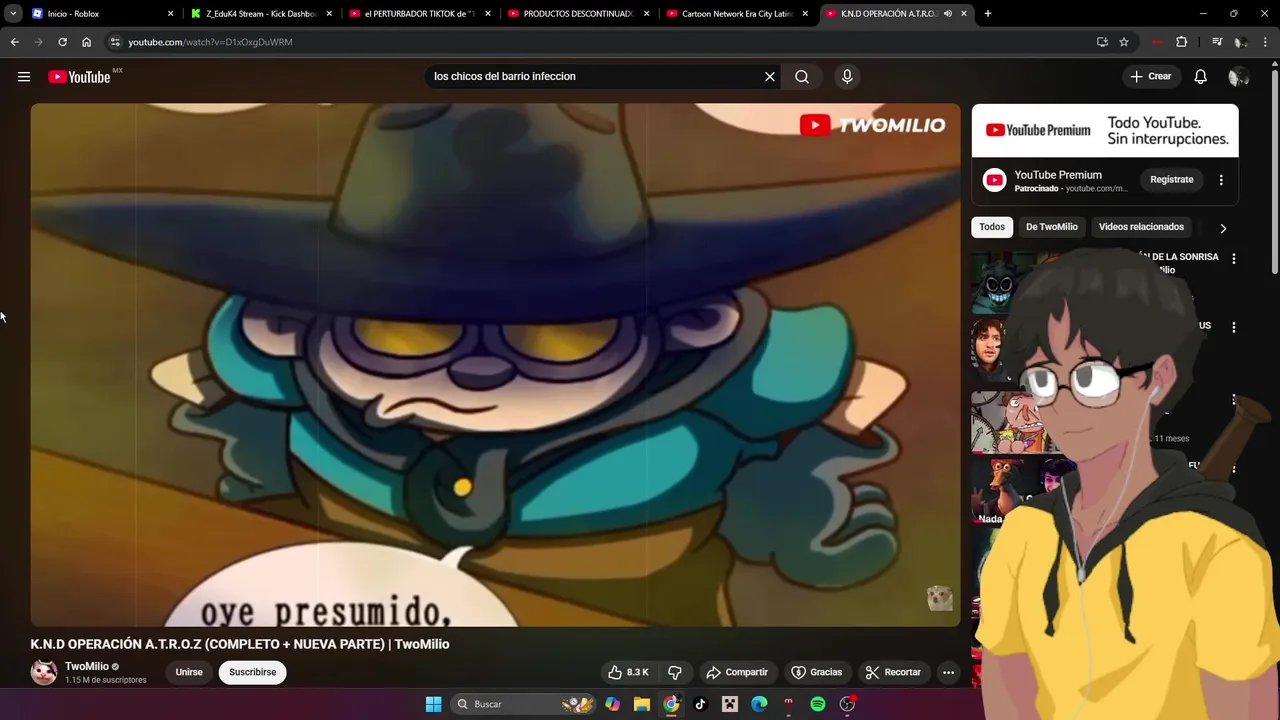The image size is (1280, 720).
Task: Open options for YouTube Premium ad
Action: pos(1221,180)
